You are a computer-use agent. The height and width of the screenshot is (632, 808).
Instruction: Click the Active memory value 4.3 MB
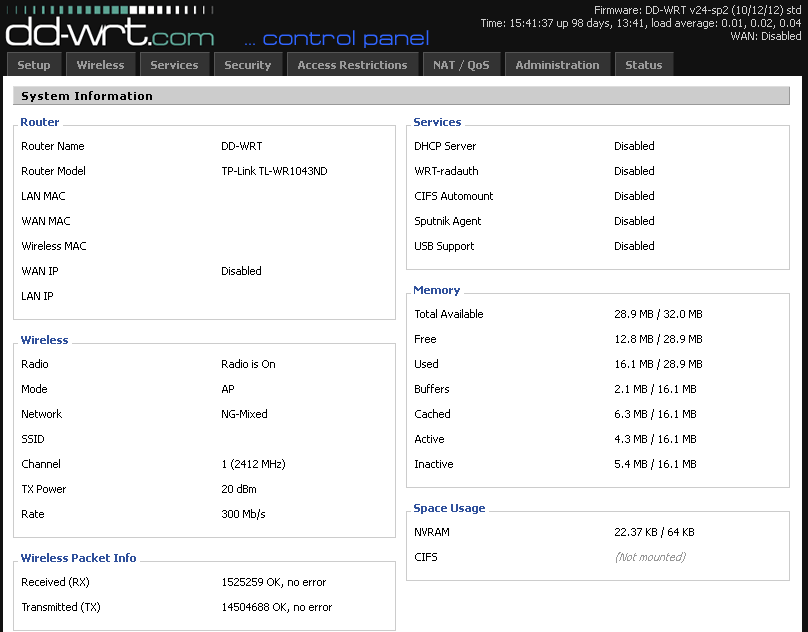(655, 439)
